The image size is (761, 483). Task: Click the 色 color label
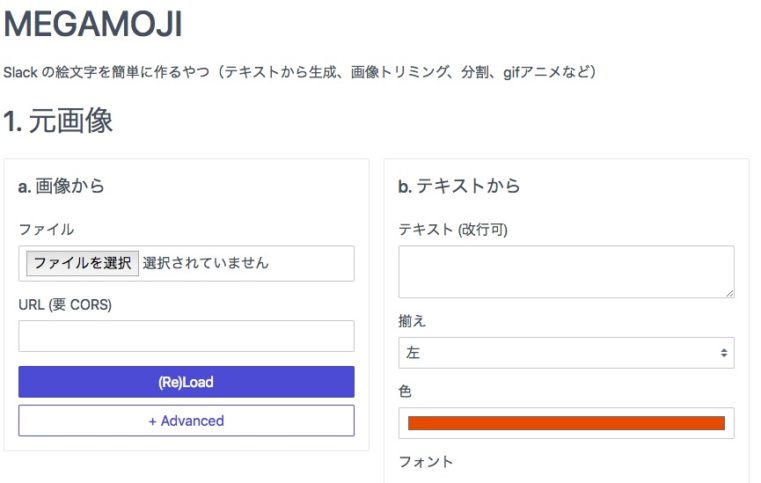pyautogui.click(x=405, y=391)
